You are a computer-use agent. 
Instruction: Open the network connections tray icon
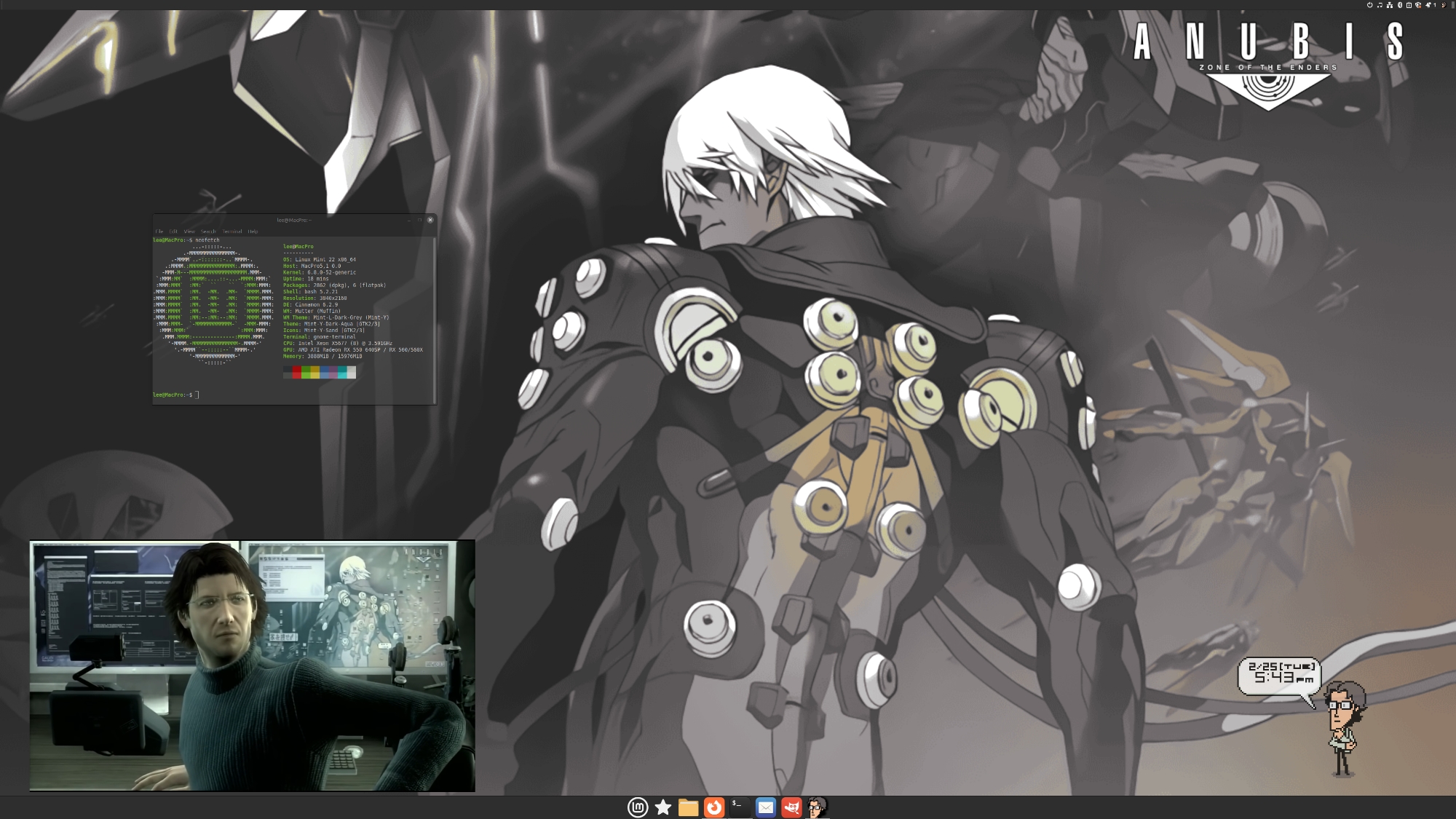1390,5
